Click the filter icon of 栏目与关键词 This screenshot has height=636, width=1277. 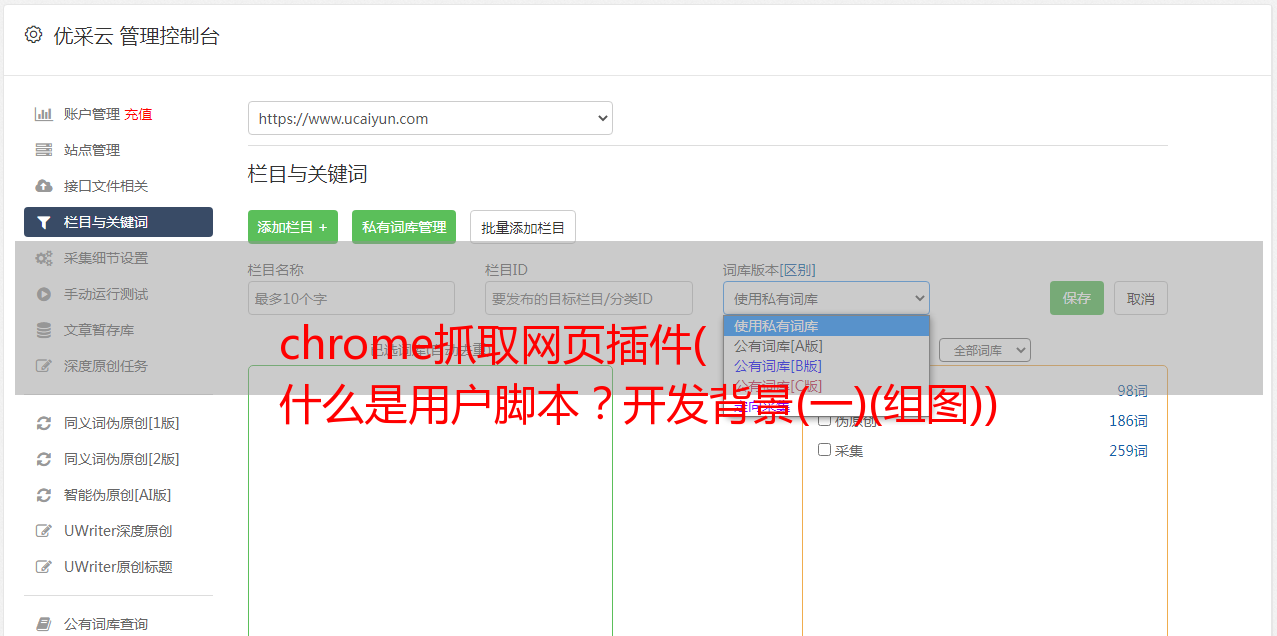[44, 222]
